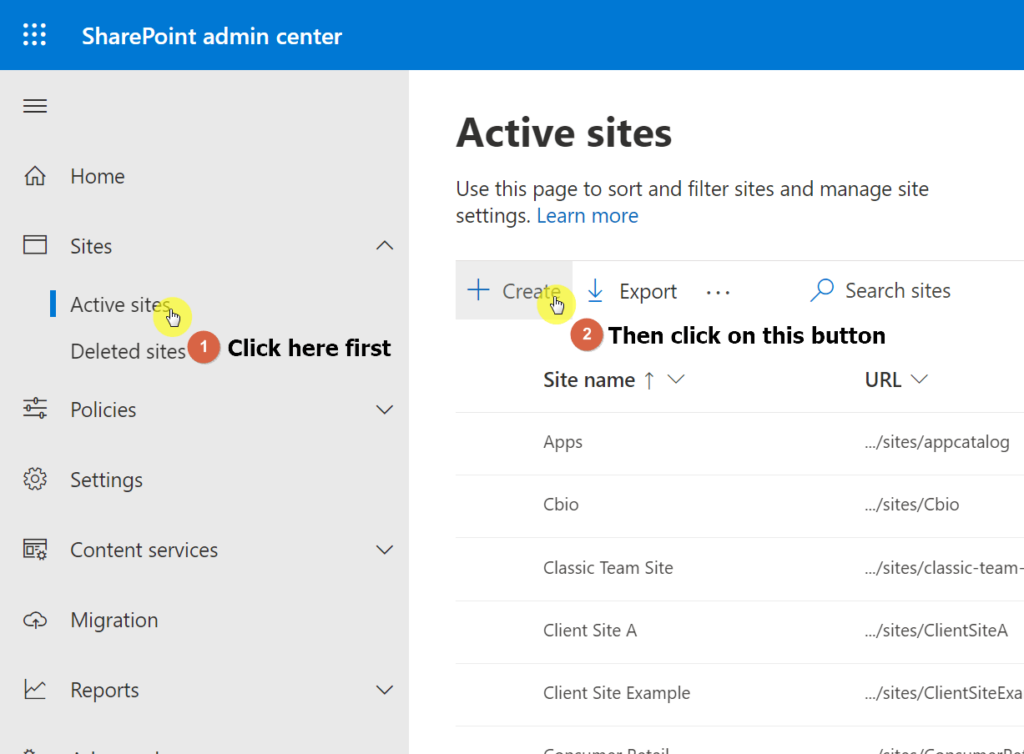Viewport: 1024px width, 754px height.
Task: Click the Content services icon
Action: coord(35,550)
